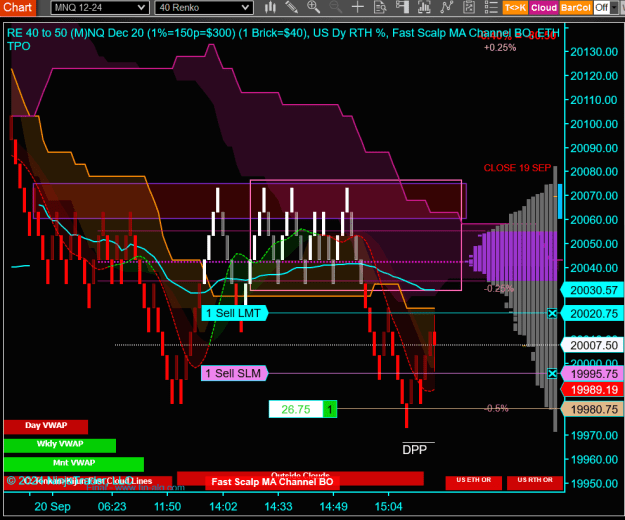Image resolution: width=625 pixels, height=520 pixels.
Task: Click the +0.25% level label
Action: coord(500,48)
